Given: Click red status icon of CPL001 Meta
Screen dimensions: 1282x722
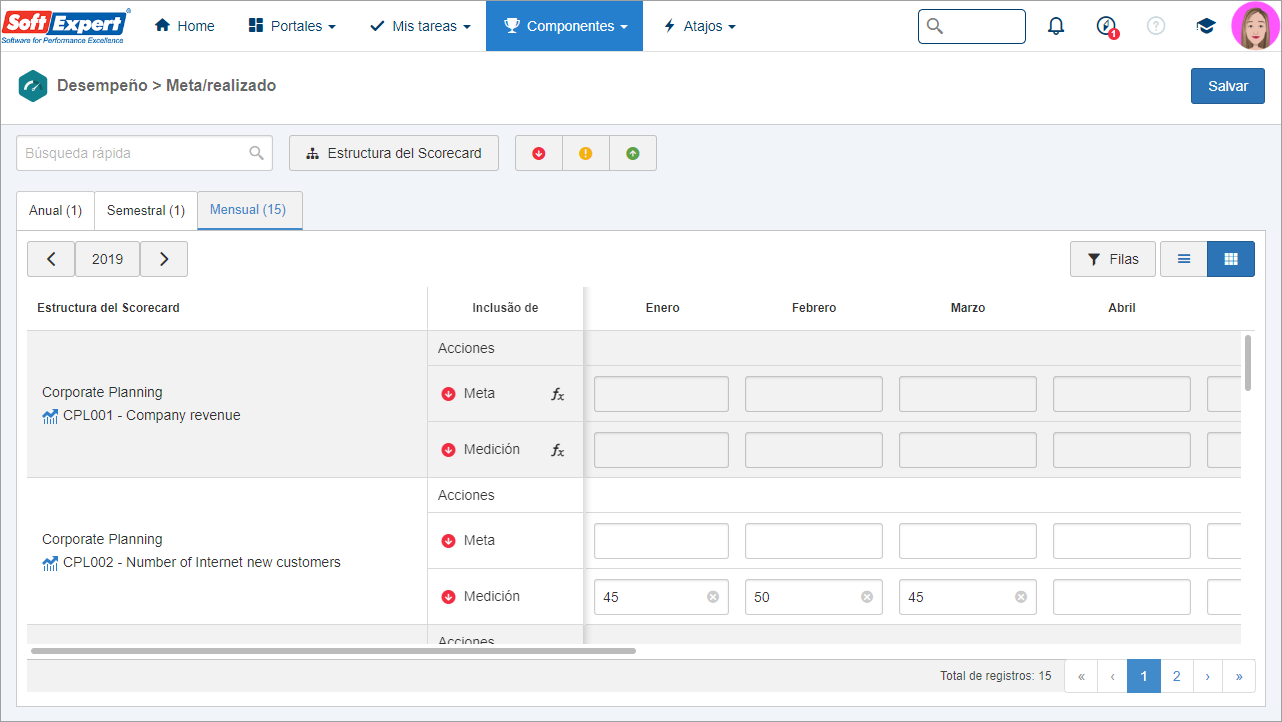Looking at the screenshot, I should (448, 394).
